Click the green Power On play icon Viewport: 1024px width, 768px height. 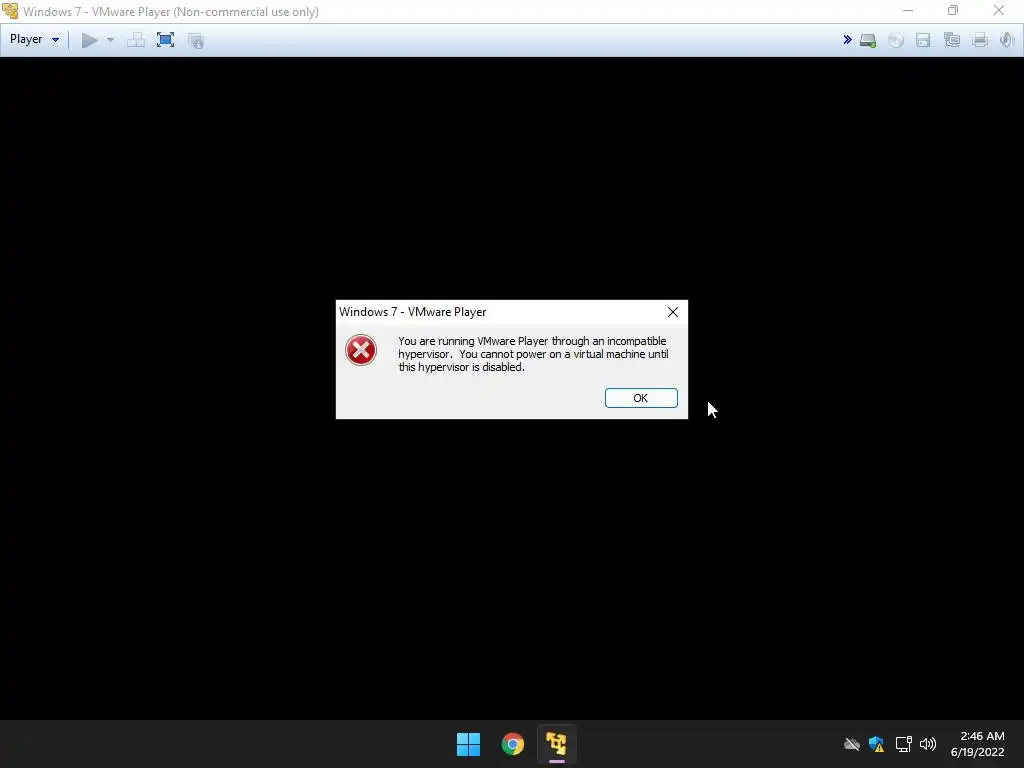tap(89, 40)
